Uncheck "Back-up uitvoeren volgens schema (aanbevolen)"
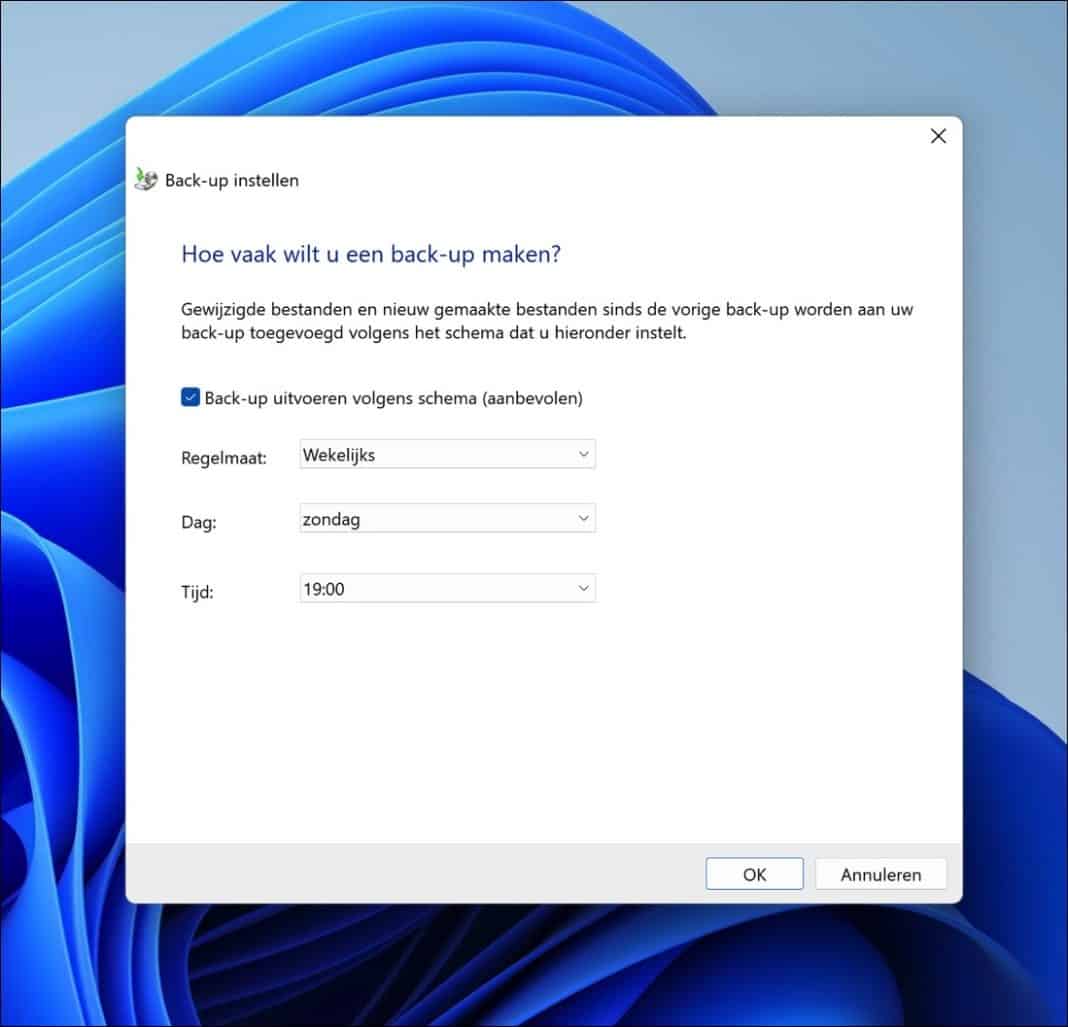This screenshot has height=1027, width=1068. (190, 397)
